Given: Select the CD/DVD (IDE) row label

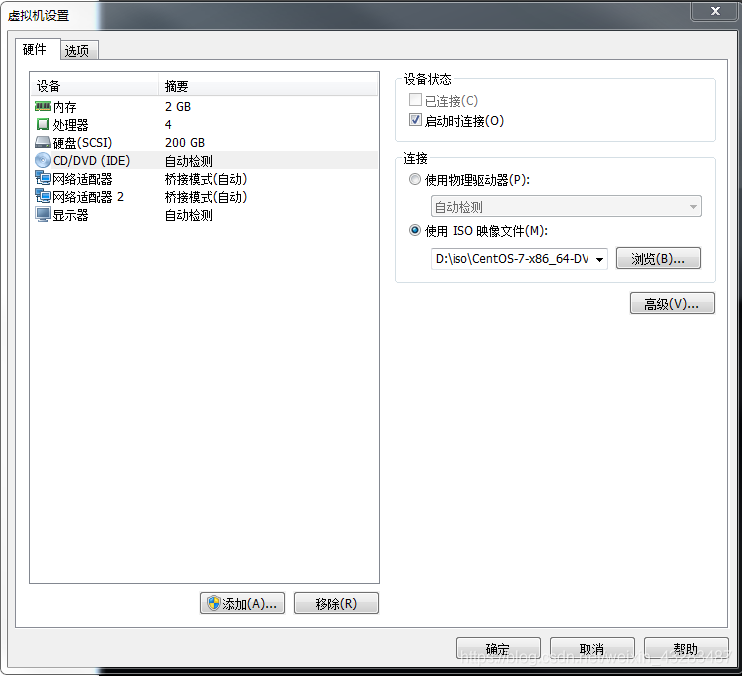Looking at the screenshot, I should click(x=91, y=161).
